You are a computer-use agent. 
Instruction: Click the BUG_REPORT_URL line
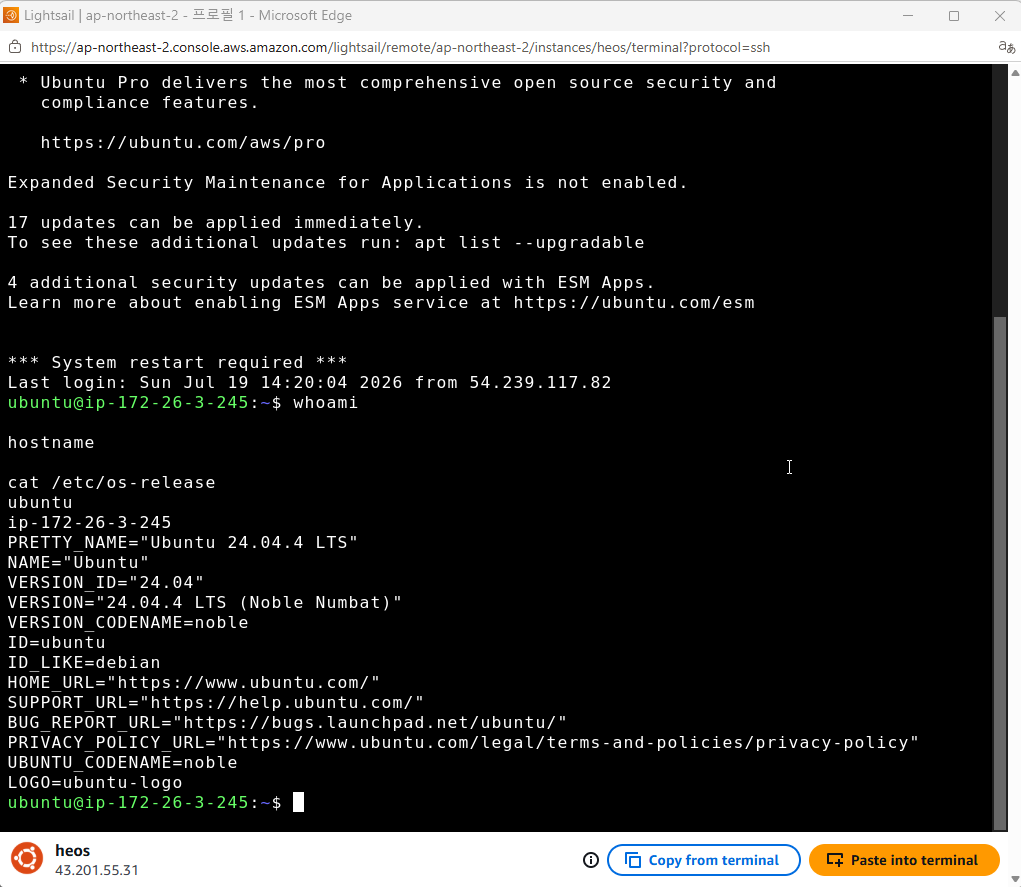click(x=287, y=723)
